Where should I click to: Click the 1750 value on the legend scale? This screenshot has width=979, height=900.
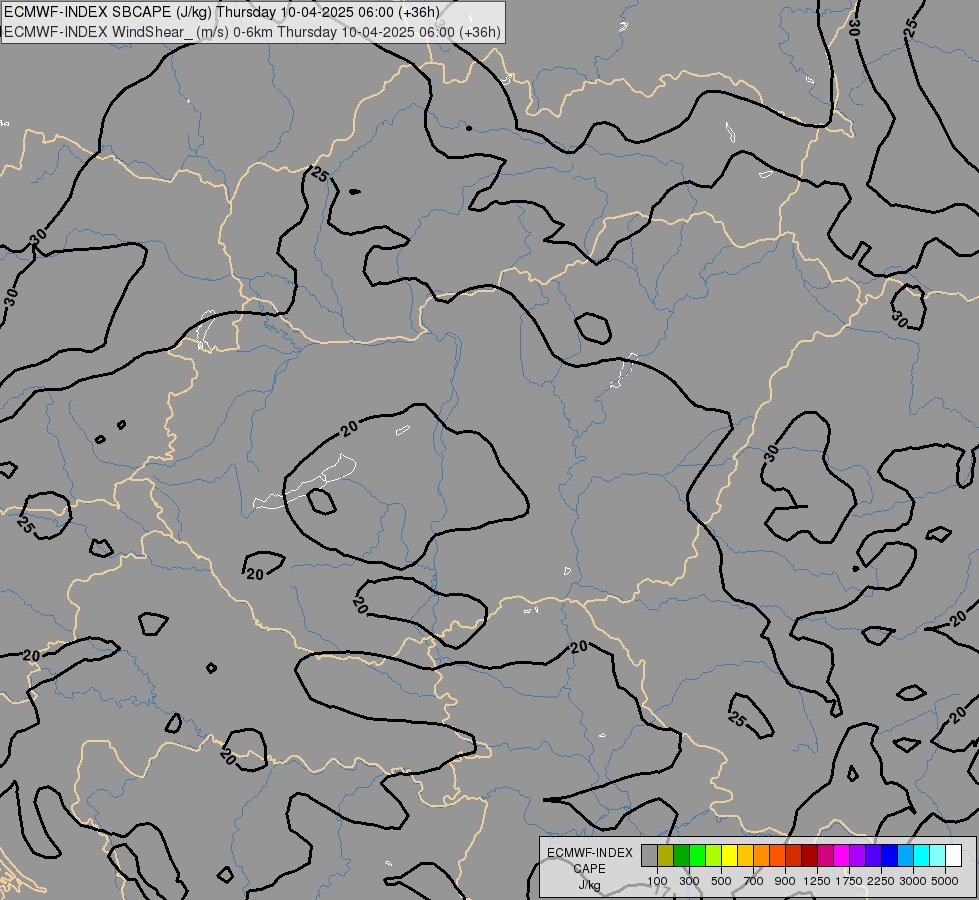(849, 881)
